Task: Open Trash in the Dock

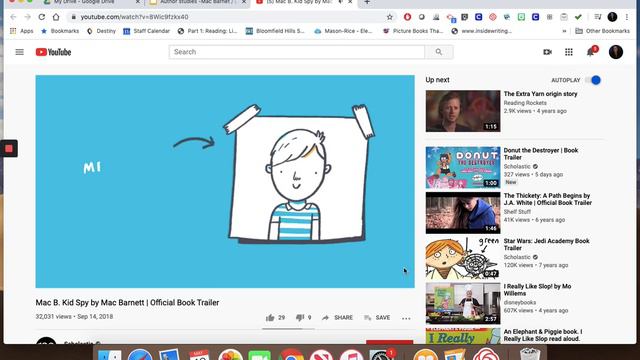Action: pos(530,354)
